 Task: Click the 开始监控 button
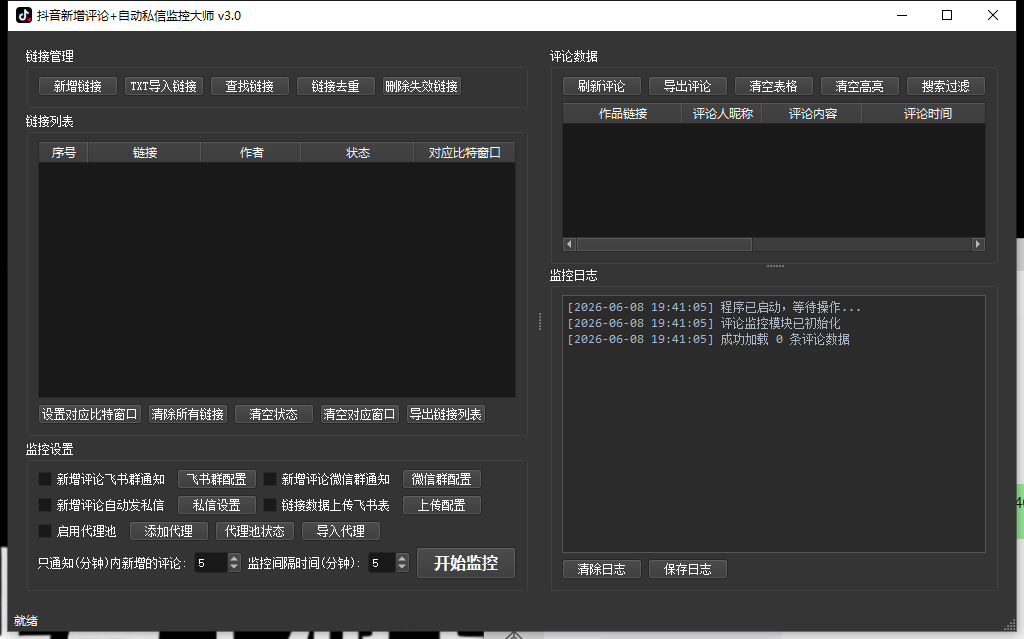coord(466,563)
